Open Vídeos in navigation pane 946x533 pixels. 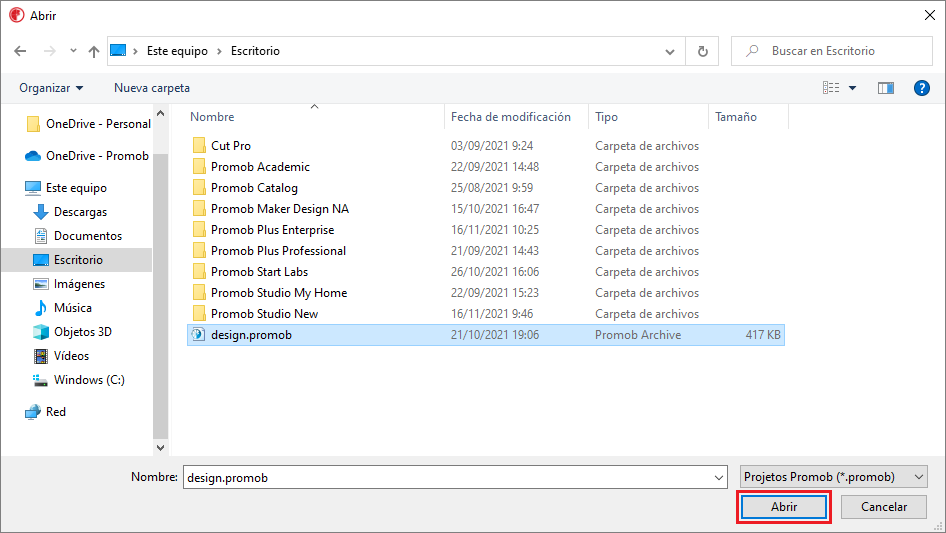pyautogui.click(x=62, y=356)
